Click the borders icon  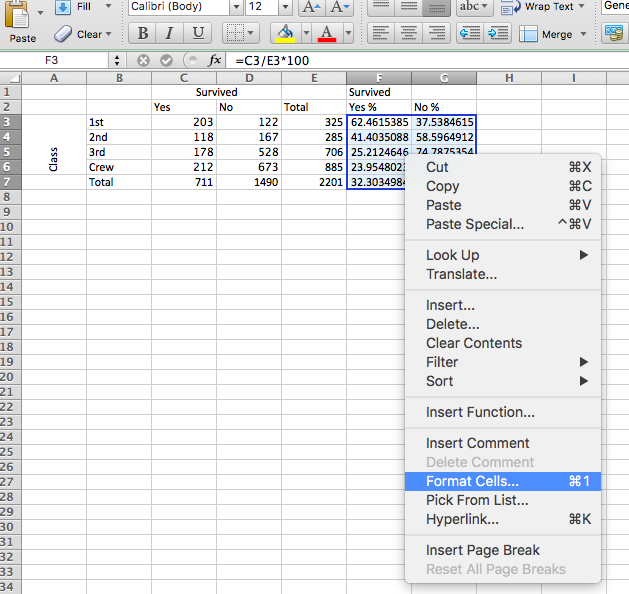234,33
